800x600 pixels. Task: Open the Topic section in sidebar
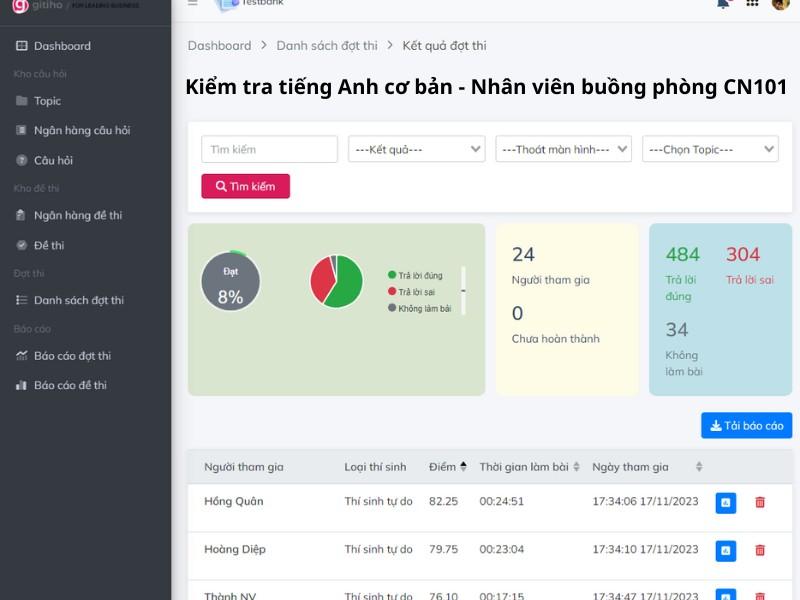pos(45,100)
